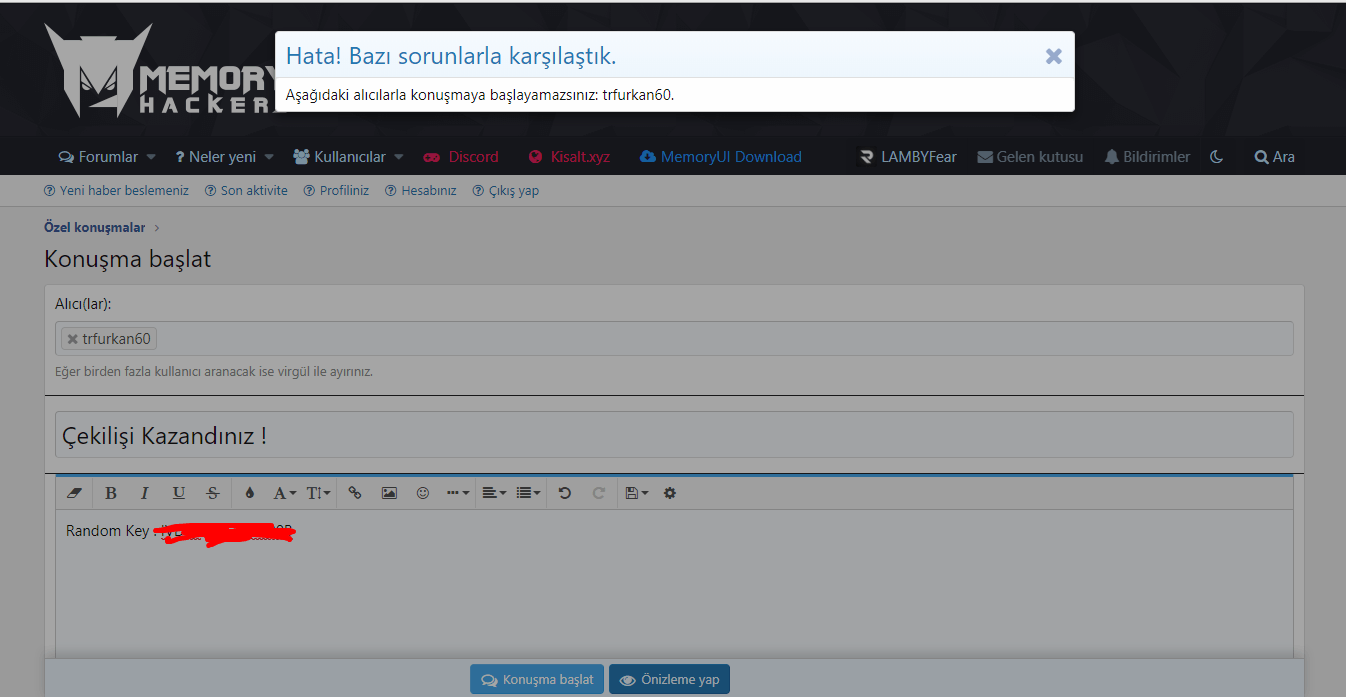1346x697 pixels.
Task: Open the font size dropdown
Action: click(x=318, y=493)
